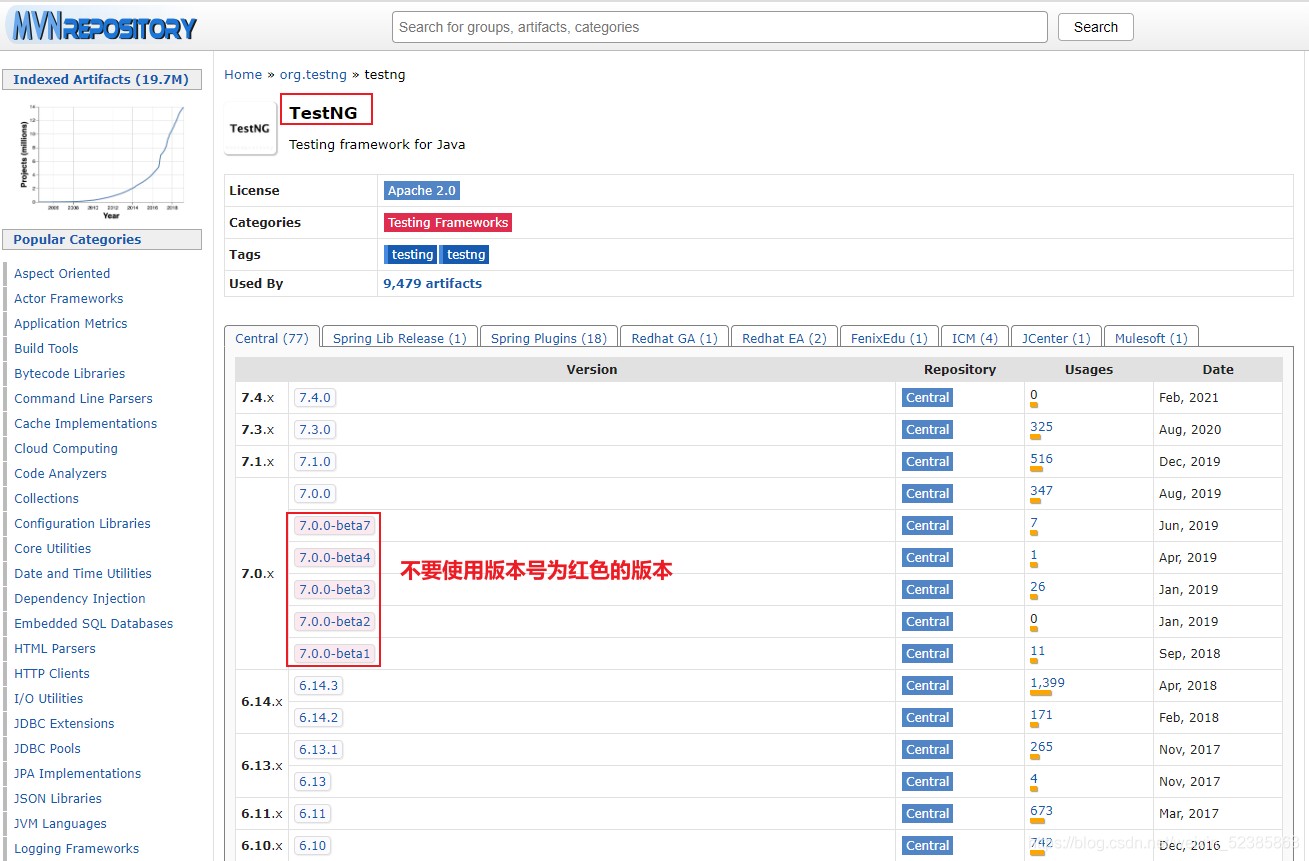Switch to ICM (4) tab
1309x861 pixels.
(x=975, y=338)
